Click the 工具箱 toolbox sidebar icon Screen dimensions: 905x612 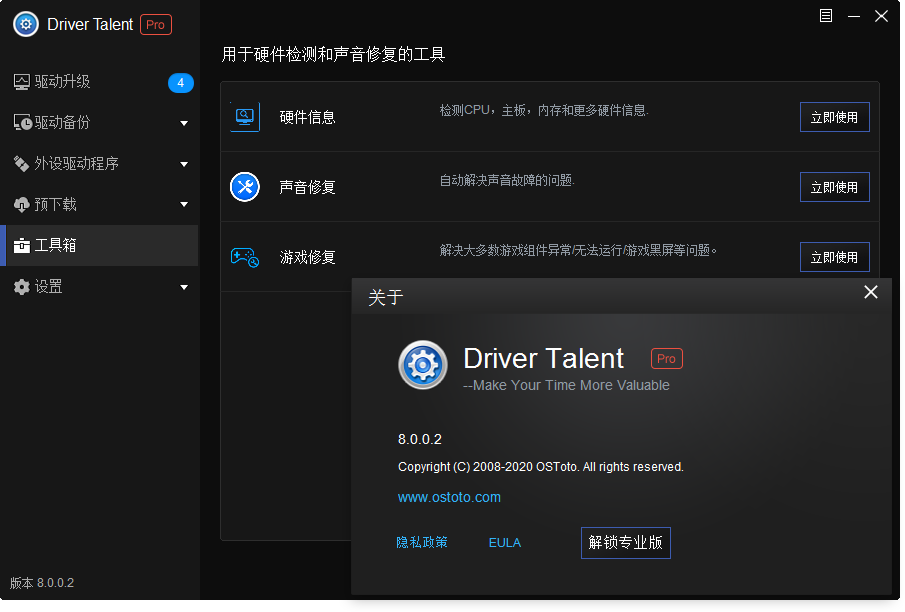click(22, 245)
